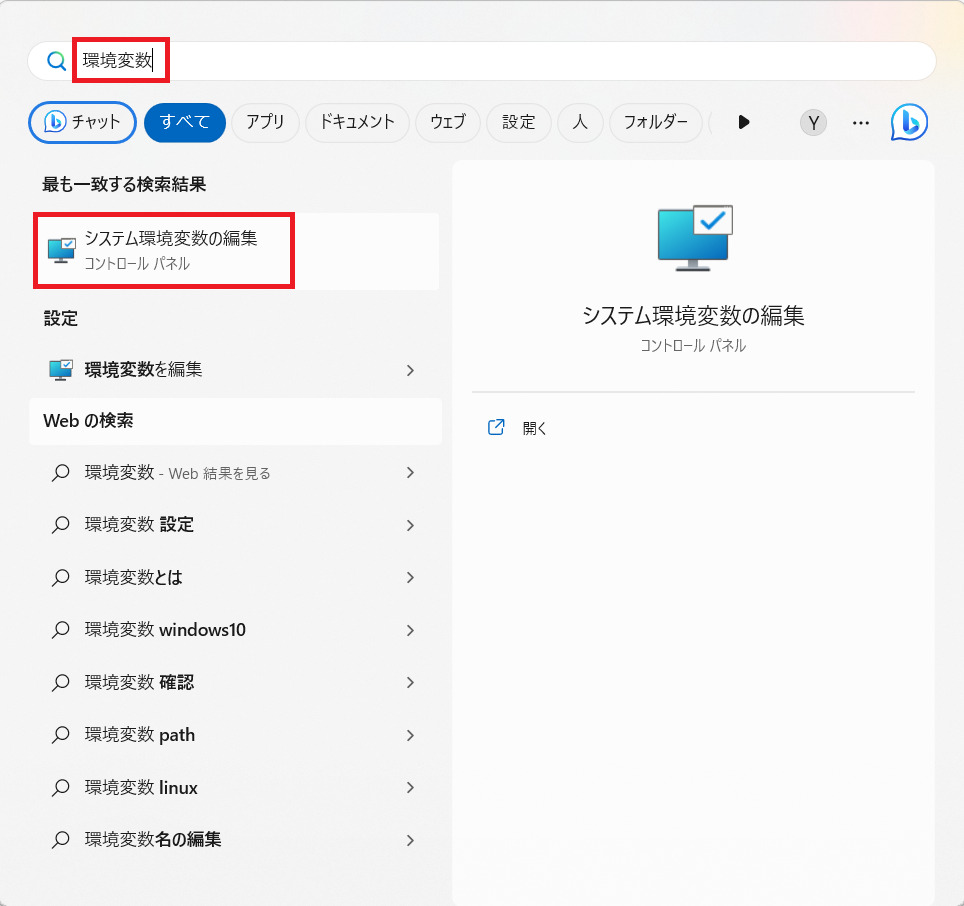Click the preview title システム環境変数の編集
The image size is (964, 906).
tap(693, 316)
